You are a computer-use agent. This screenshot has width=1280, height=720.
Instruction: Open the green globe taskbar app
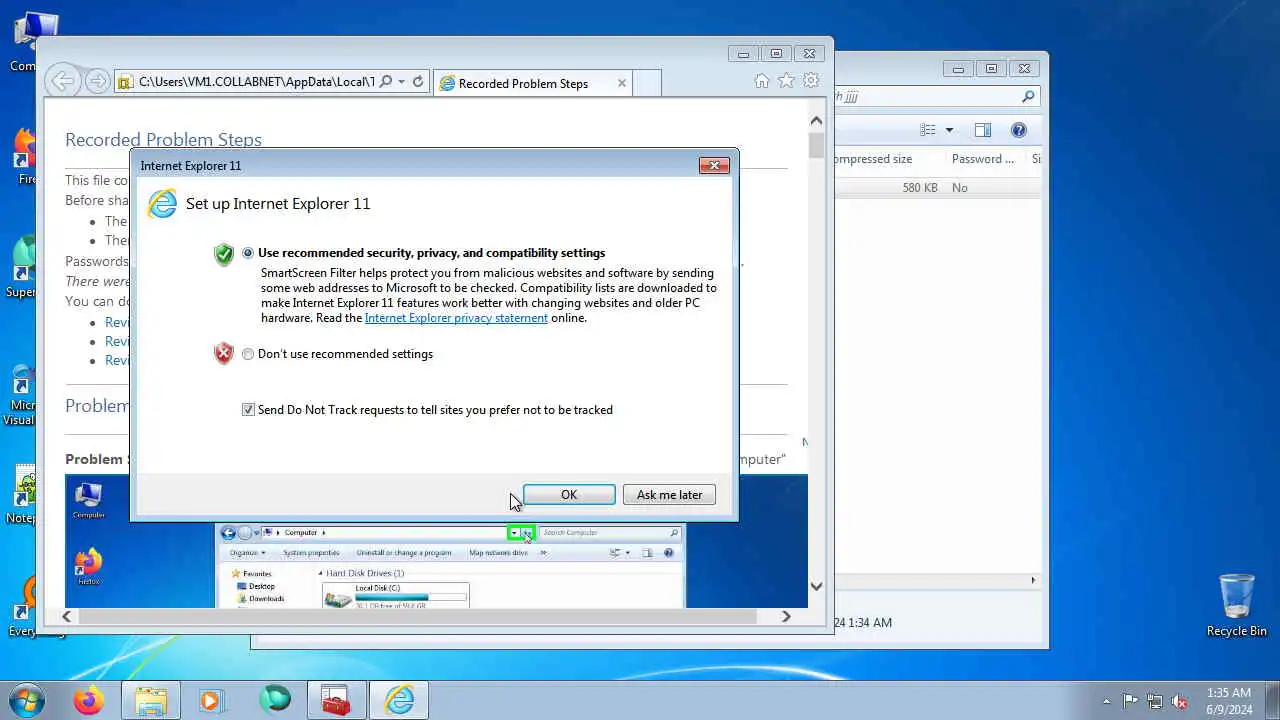[x=275, y=701]
